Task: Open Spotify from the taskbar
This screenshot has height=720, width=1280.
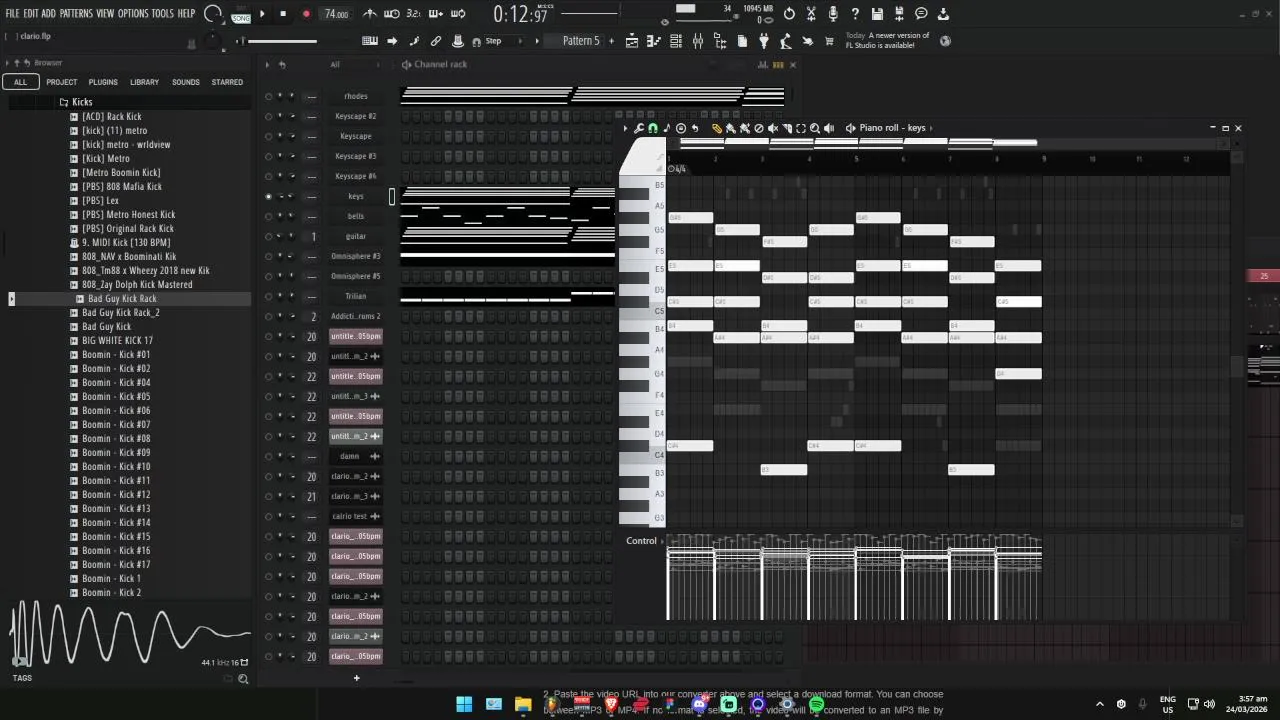Action: 816,704
